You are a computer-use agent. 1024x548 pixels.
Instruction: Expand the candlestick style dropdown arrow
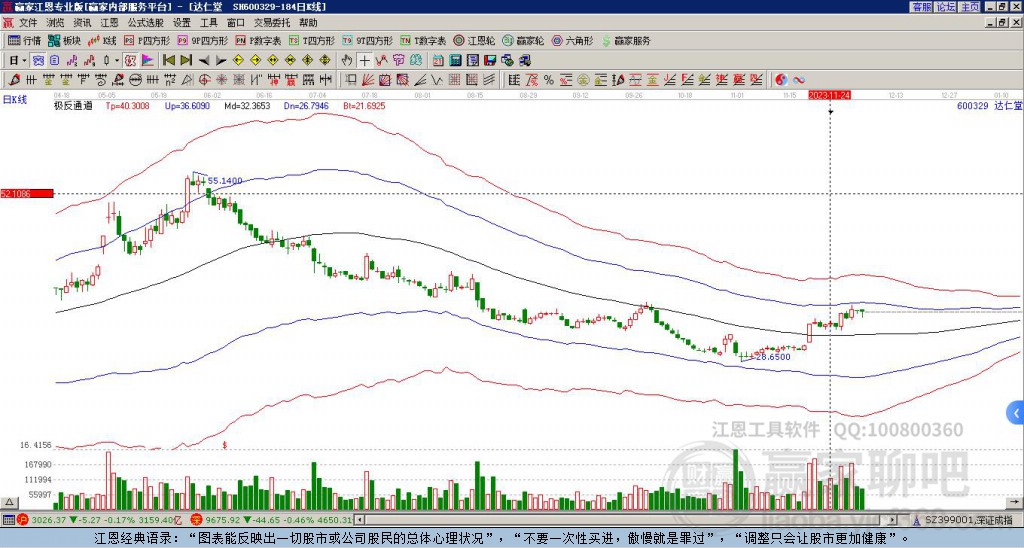point(117,61)
